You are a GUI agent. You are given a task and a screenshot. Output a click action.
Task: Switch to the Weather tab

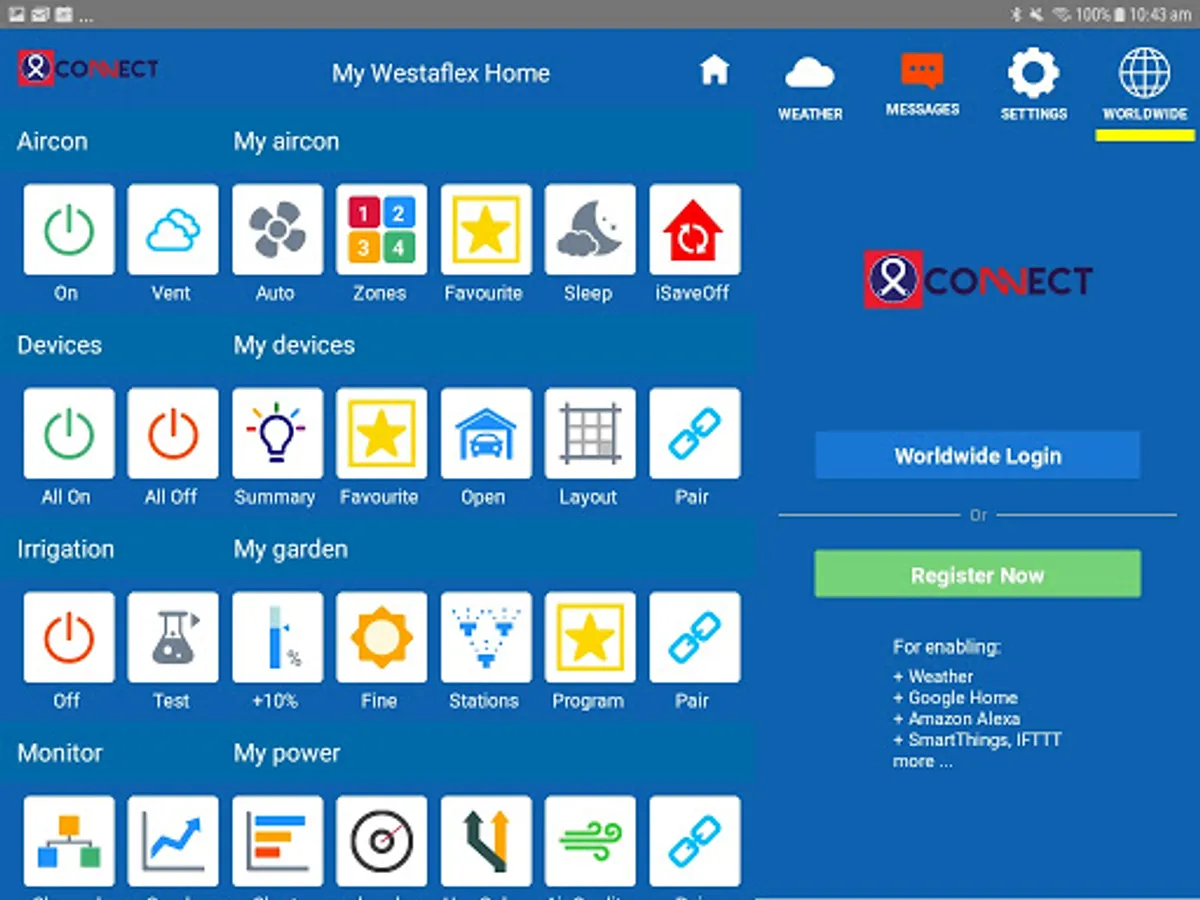(x=810, y=88)
